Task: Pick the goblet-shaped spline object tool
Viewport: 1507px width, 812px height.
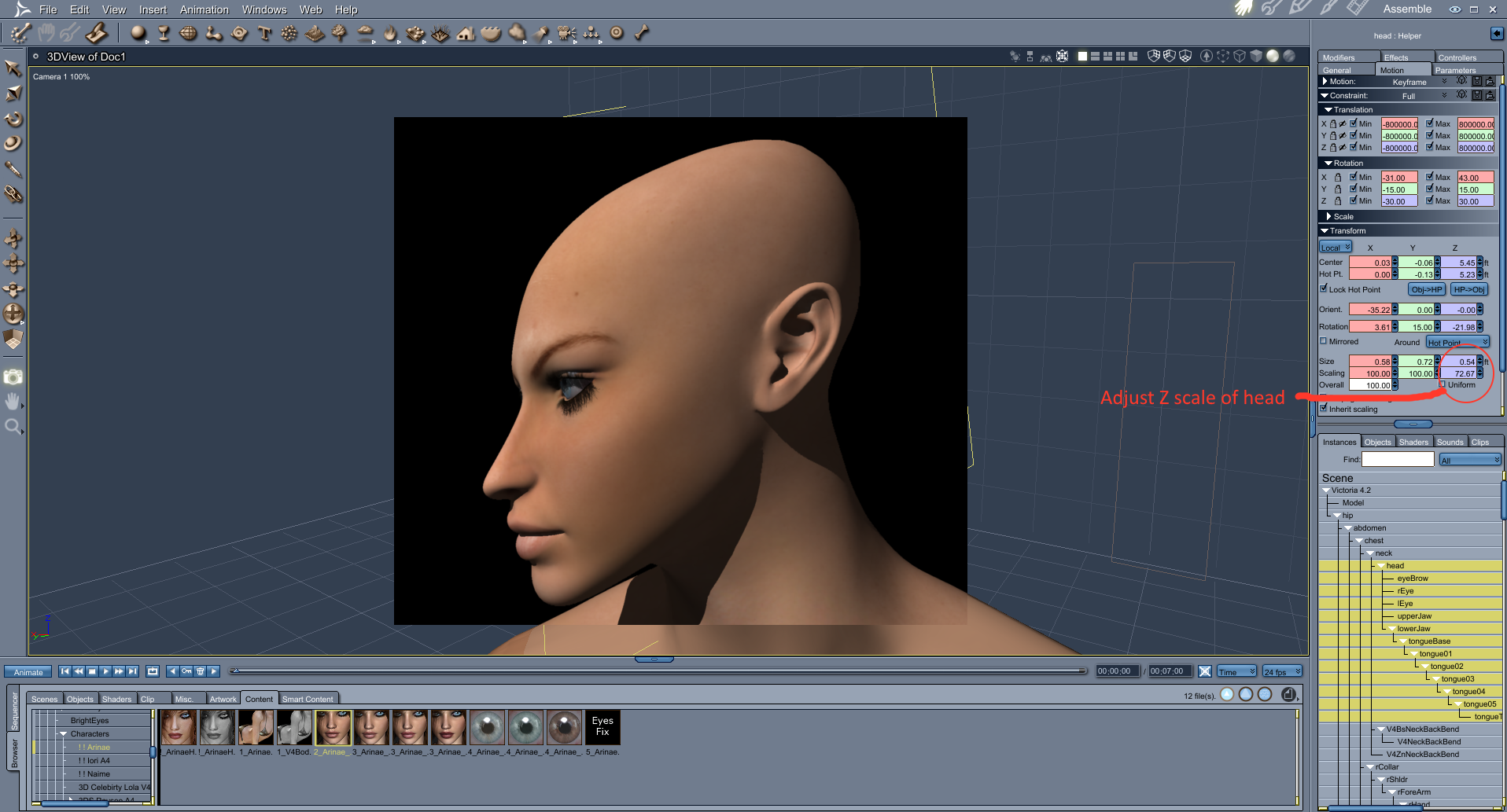Action: click(x=164, y=33)
